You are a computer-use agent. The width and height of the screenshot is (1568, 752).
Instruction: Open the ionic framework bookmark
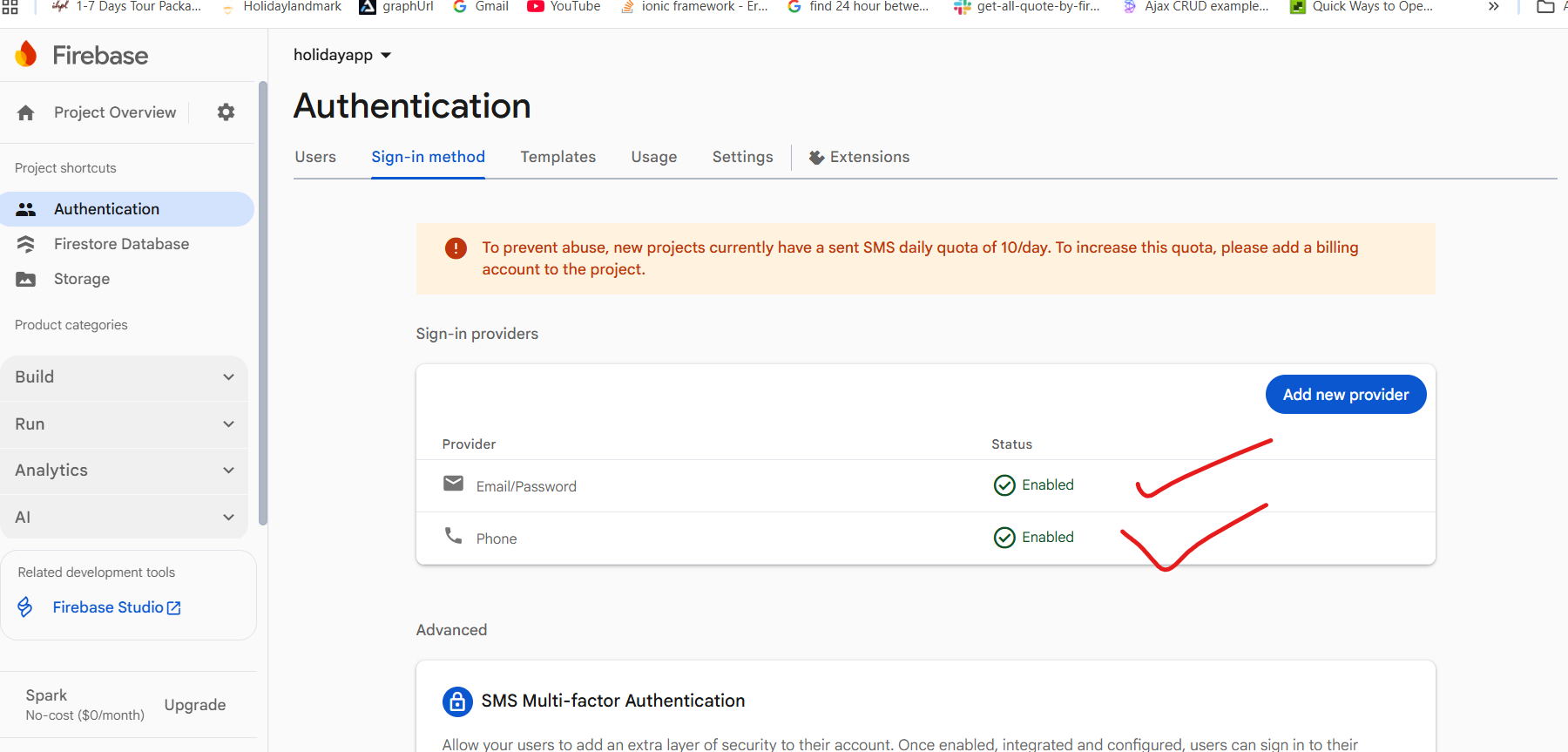coord(694,7)
